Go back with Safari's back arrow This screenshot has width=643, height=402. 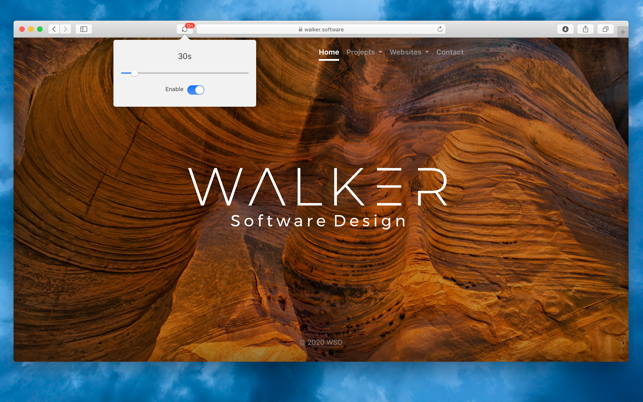point(54,29)
